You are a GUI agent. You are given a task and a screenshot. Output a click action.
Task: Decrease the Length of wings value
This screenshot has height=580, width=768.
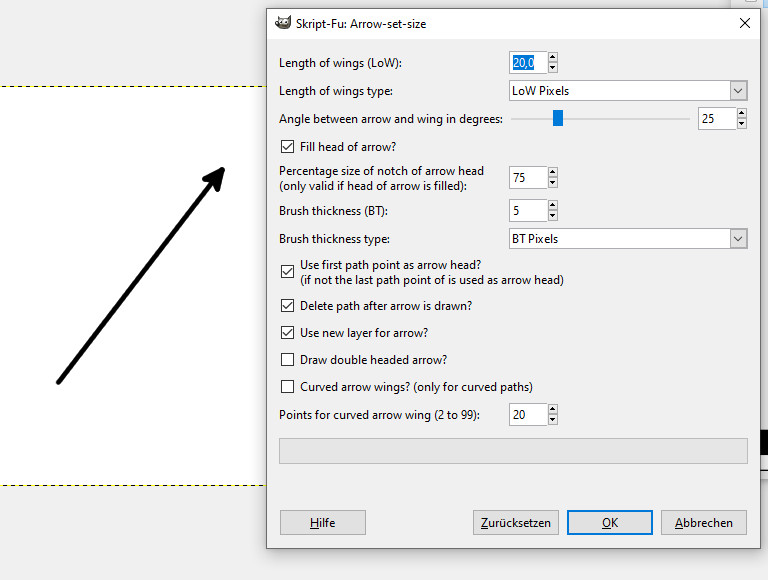(x=553, y=68)
